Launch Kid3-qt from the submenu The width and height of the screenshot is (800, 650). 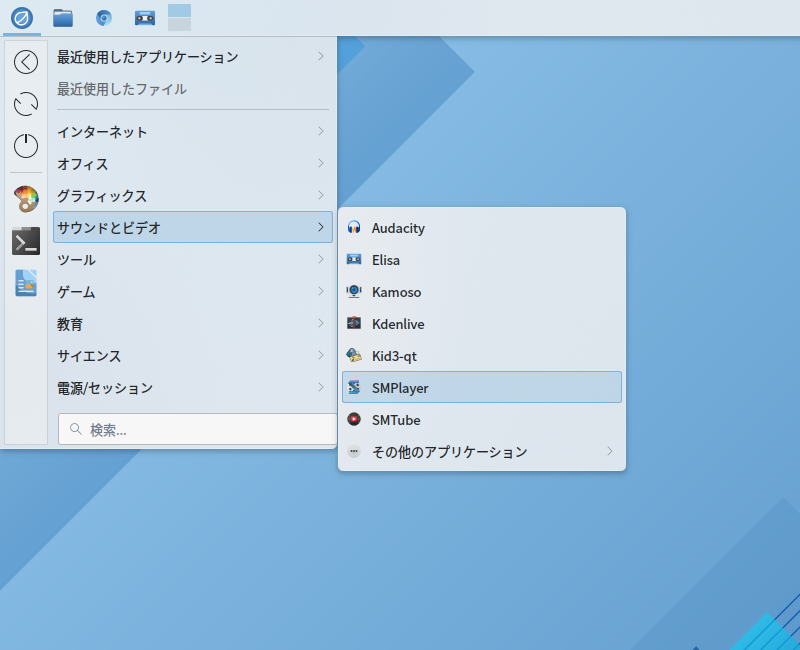click(482, 356)
